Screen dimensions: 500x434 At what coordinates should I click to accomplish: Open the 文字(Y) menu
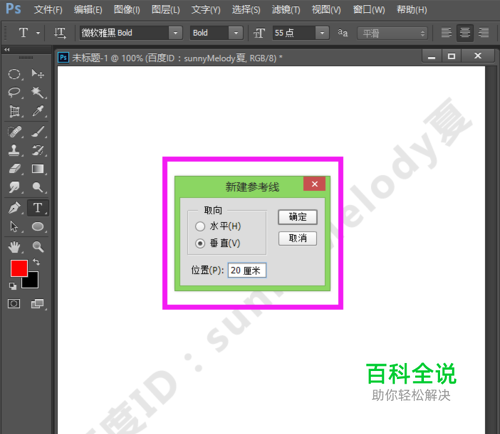(x=206, y=10)
